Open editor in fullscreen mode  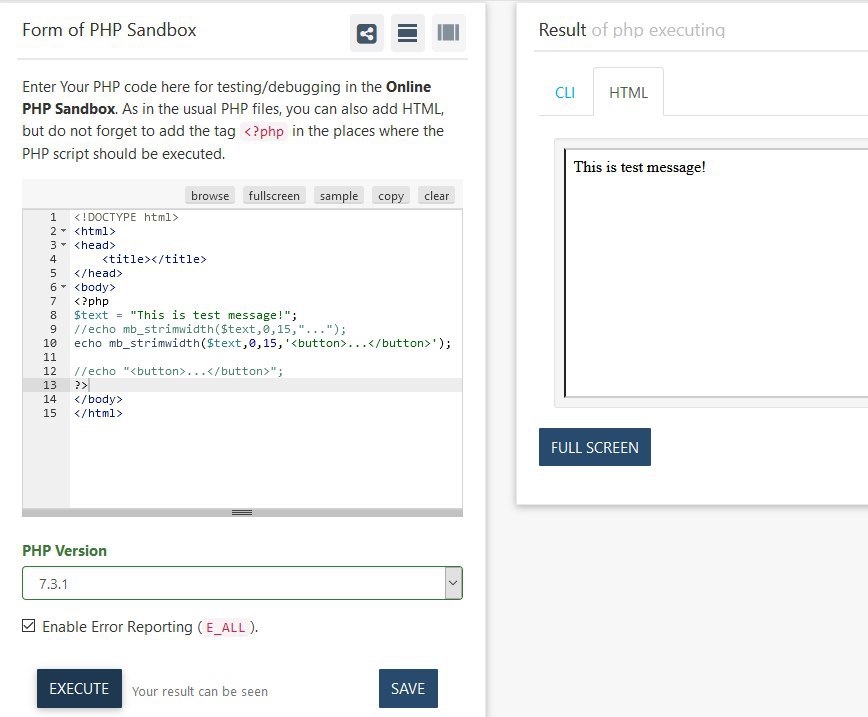(274, 195)
